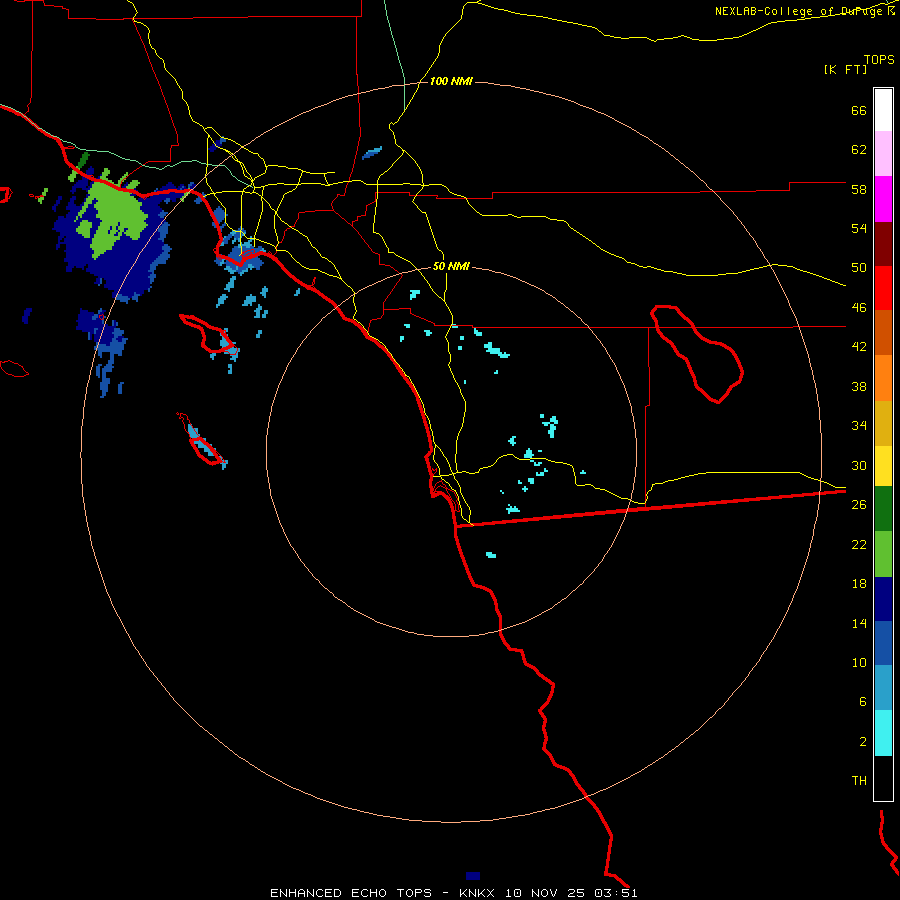Click the 10 legend value
This screenshot has width=900, height=900.
pyautogui.click(x=859, y=662)
